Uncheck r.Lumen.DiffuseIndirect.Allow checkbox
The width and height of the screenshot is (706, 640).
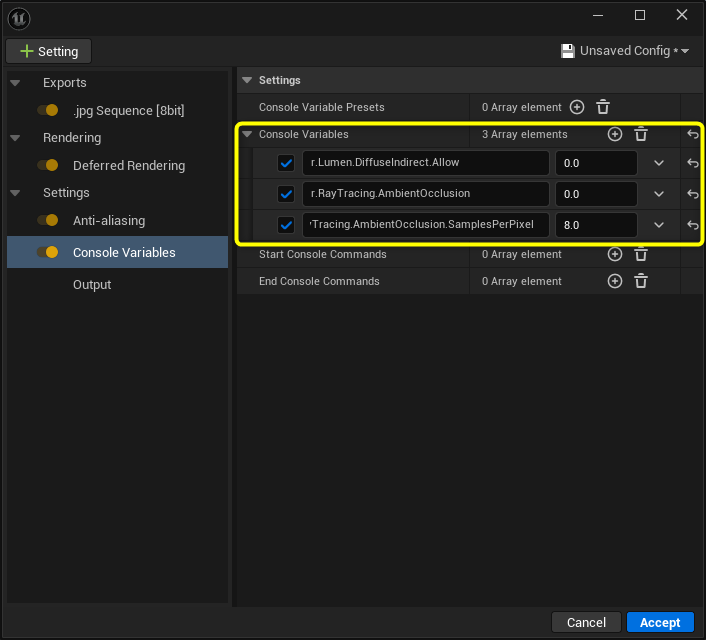(x=286, y=163)
